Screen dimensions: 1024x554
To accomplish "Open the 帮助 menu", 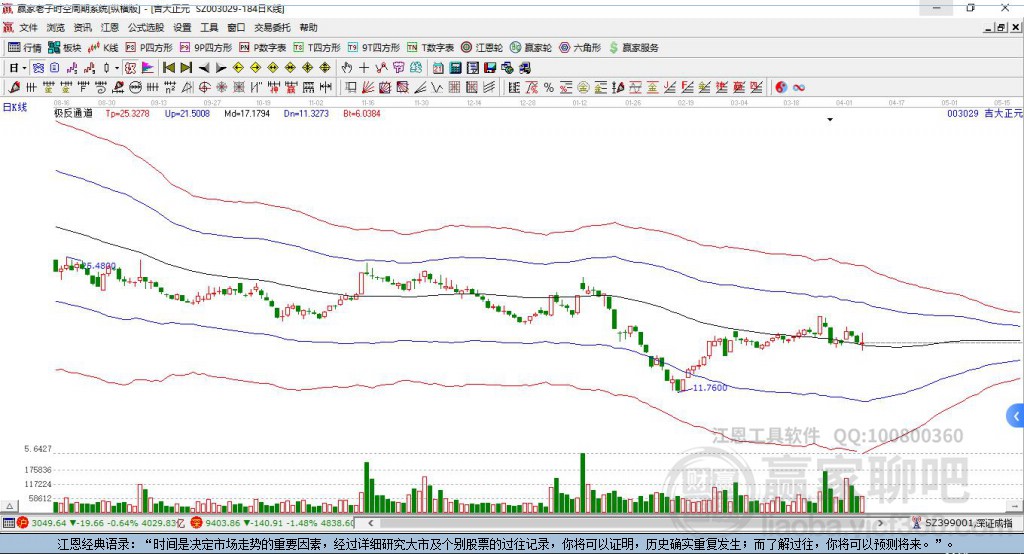I will tap(308, 27).
